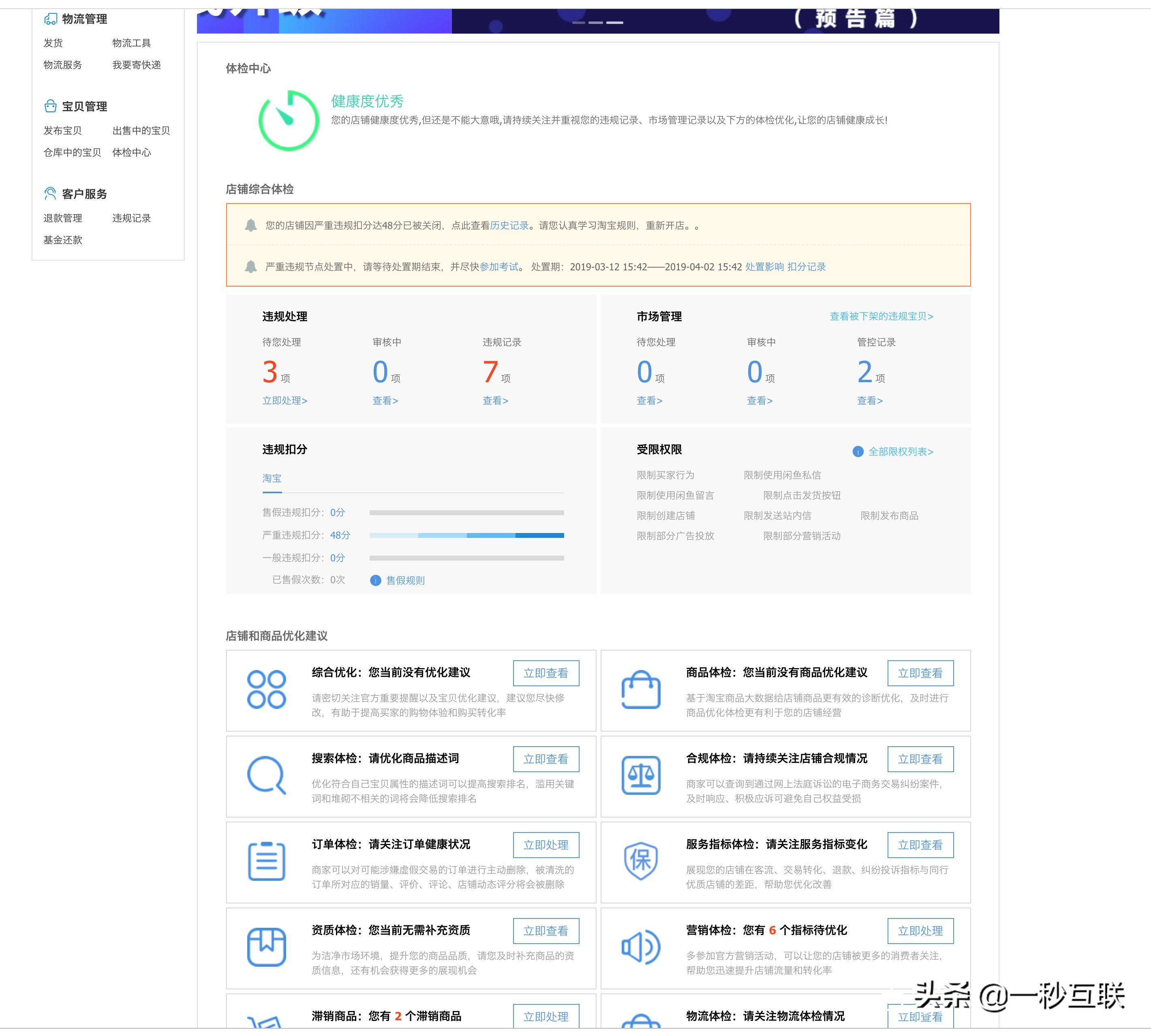The image size is (1151, 1036).
Task: Click 立即处理 button for 订单体检
Action: tap(546, 845)
